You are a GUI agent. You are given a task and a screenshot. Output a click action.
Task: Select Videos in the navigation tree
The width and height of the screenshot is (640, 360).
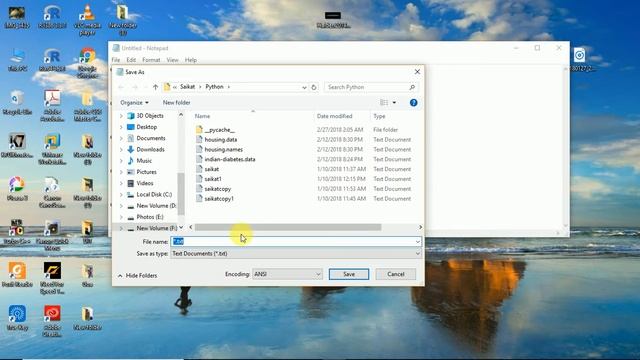point(144,183)
